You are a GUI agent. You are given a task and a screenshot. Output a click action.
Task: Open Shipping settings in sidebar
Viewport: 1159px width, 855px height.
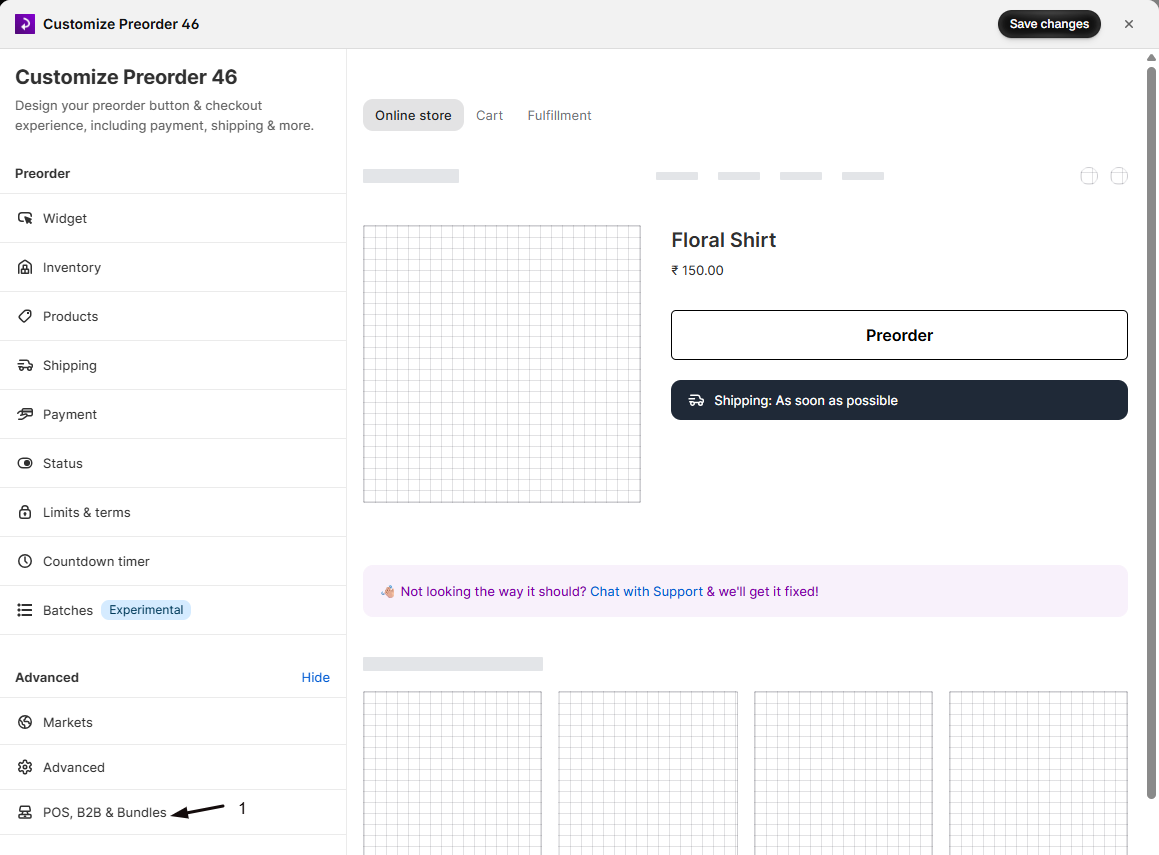click(x=173, y=365)
